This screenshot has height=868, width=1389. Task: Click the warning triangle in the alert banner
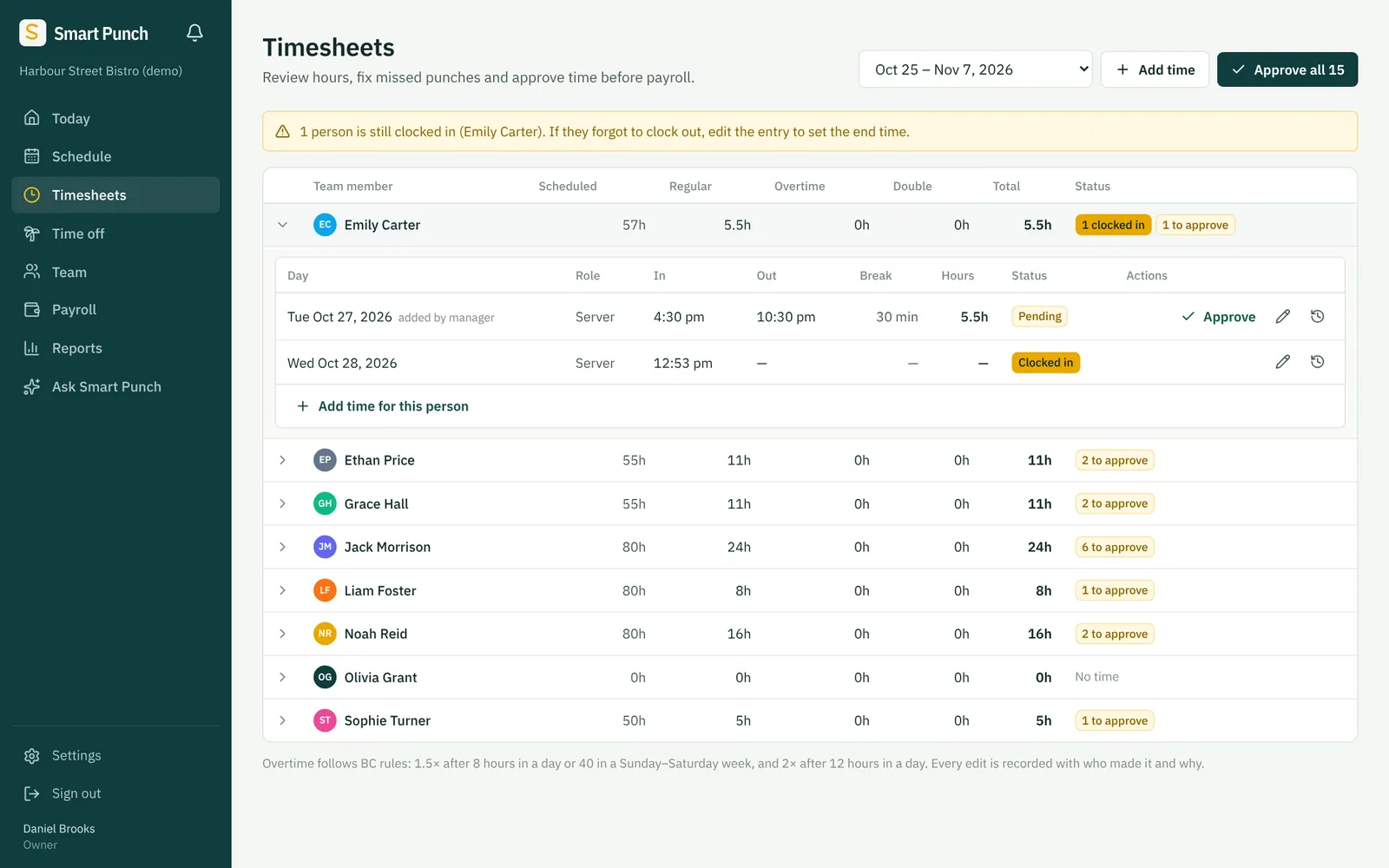coord(282,132)
